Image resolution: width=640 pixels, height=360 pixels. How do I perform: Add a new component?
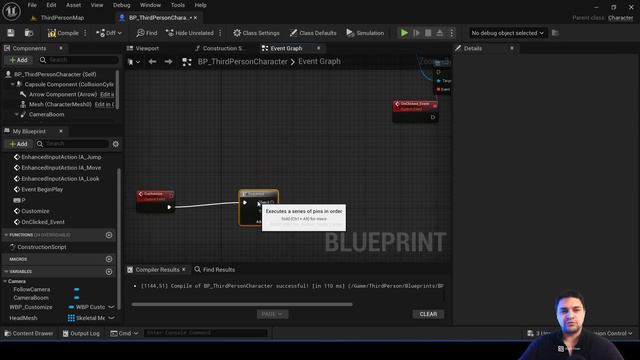coord(18,60)
